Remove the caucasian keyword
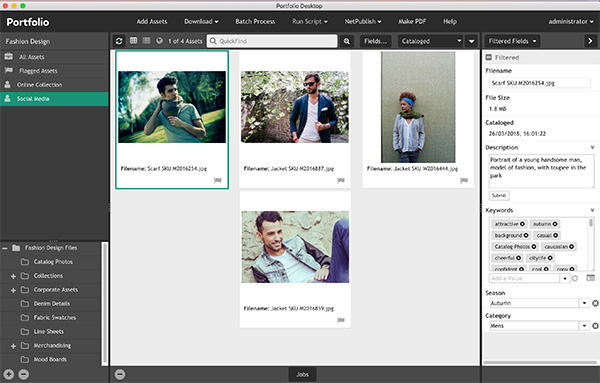The image size is (600, 383). click(572, 247)
